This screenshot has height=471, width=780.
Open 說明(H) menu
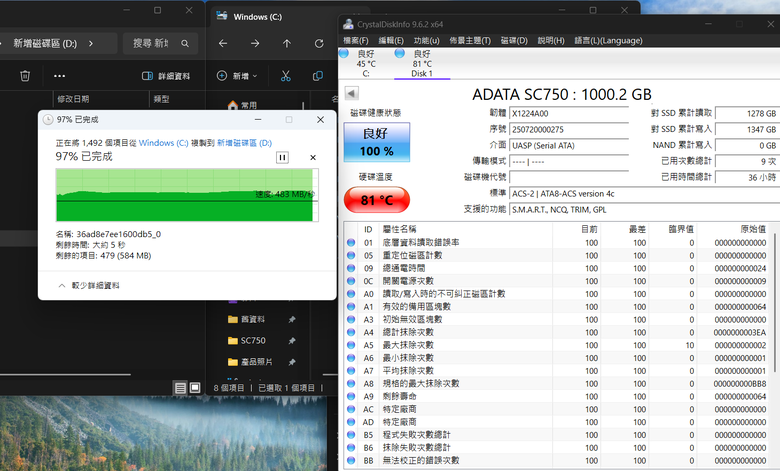[x=551, y=41]
